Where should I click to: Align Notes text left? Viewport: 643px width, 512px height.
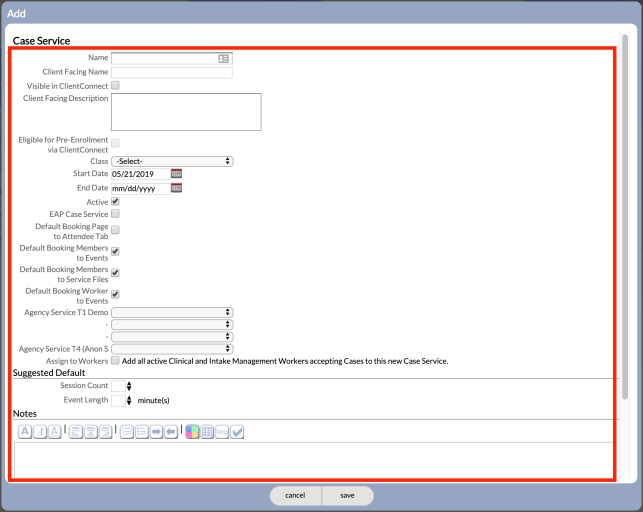[x=76, y=432]
